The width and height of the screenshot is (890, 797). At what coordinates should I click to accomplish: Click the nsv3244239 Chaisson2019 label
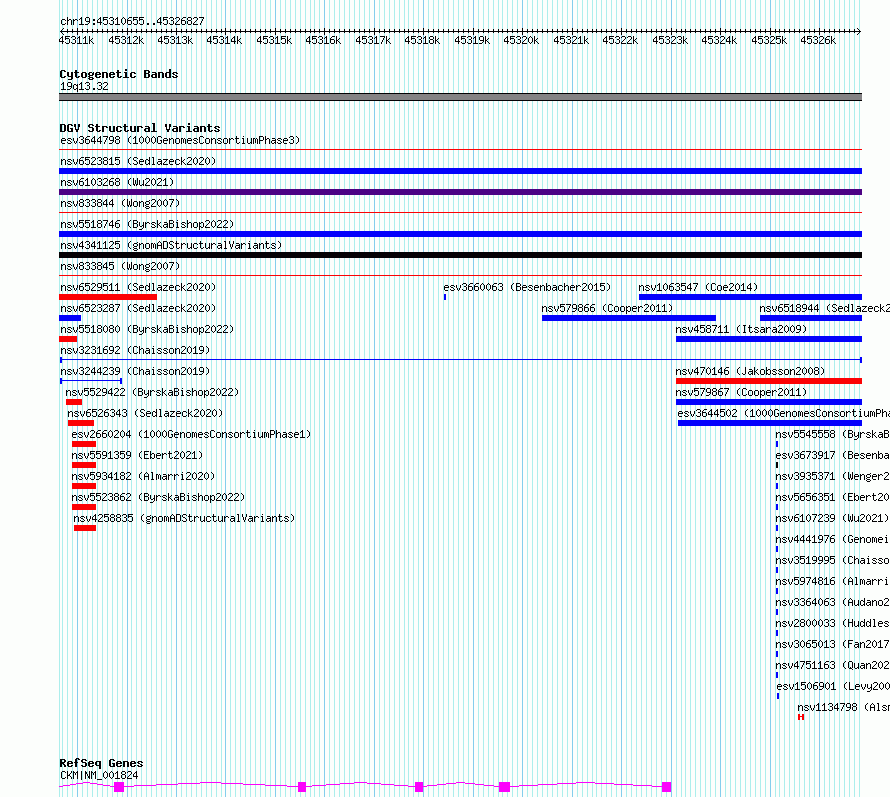coord(135,371)
